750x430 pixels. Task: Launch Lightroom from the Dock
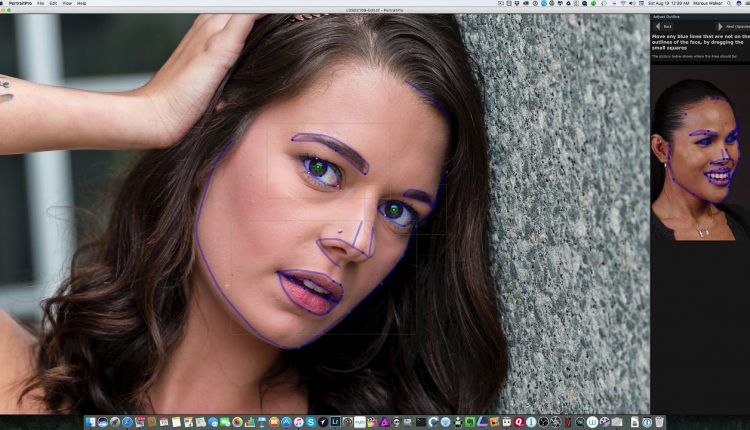click(x=335, y=422)
